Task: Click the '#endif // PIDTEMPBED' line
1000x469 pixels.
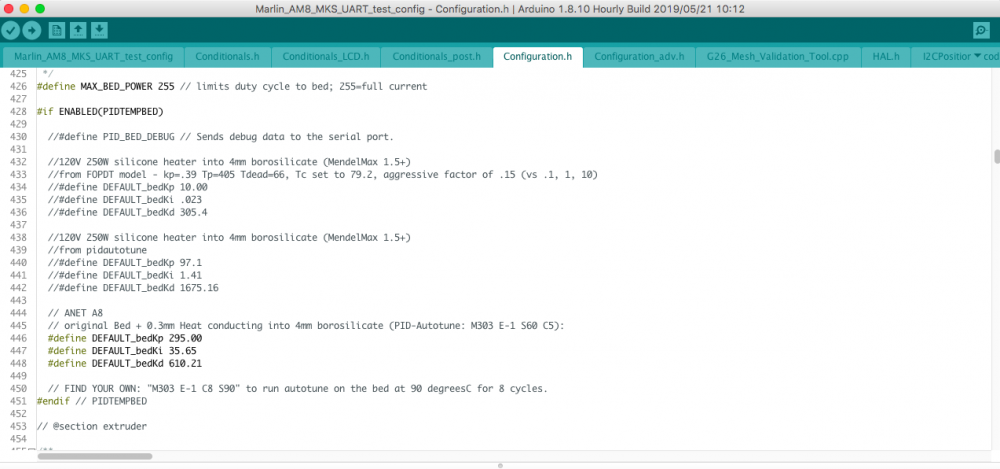Action: pyautogui.click(x=92, y=401)
